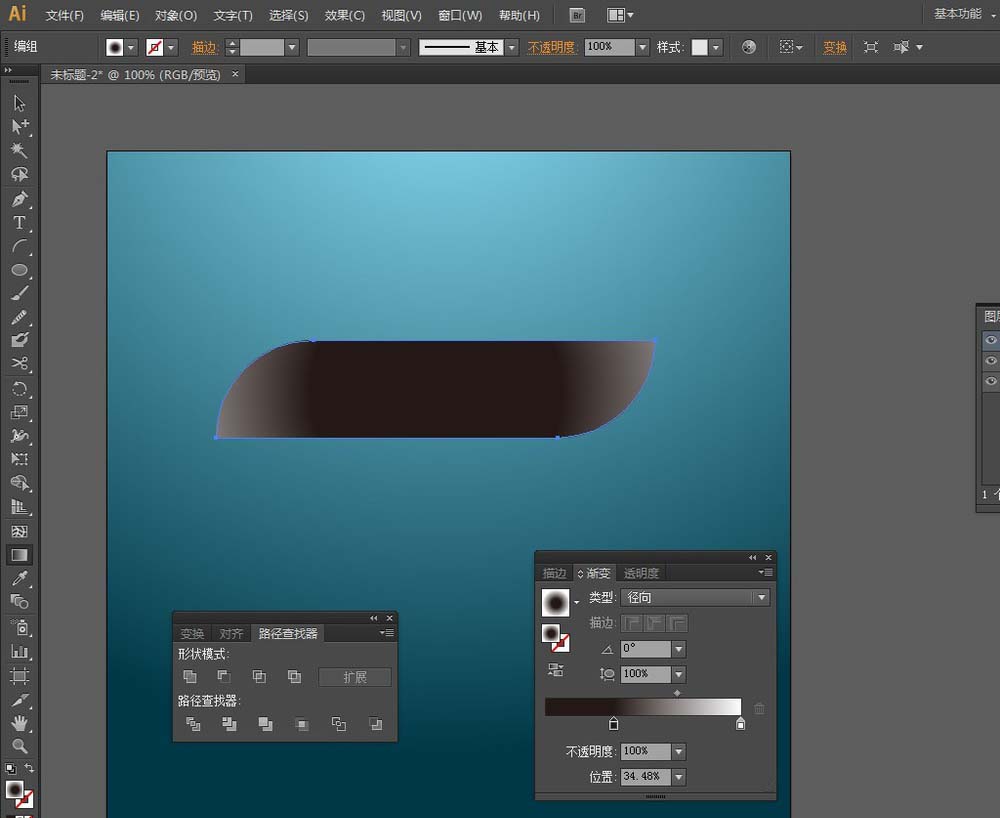The width and height of the screenshot is (1000, 818).
Task: Click the 不透明度 link in control bar
Action: [x=552, y=47]
